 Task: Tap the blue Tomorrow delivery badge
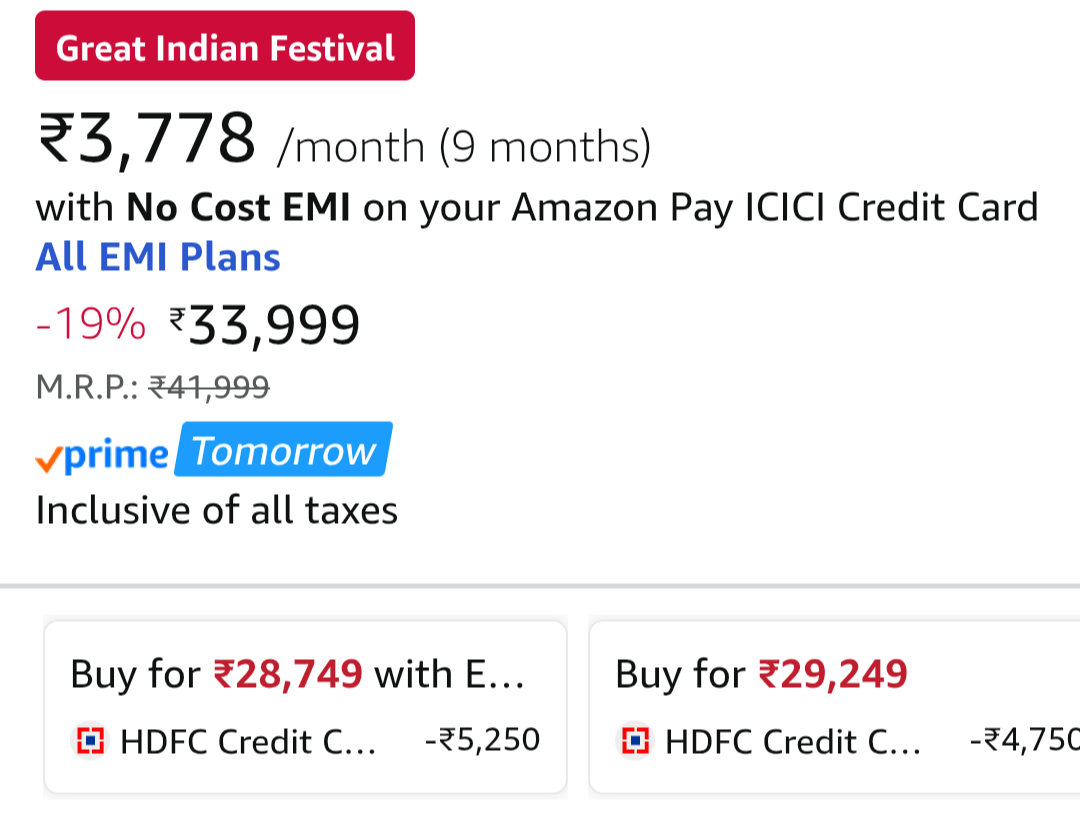click(x=283, y=451)
